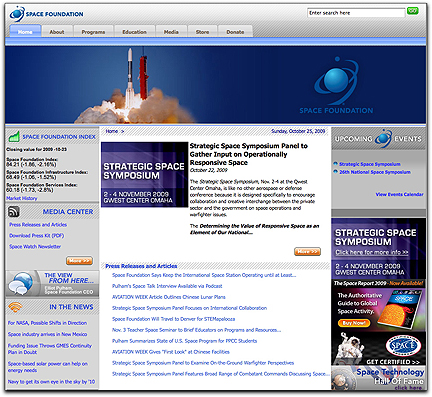Image resolution: width=432 pixels, height=397 pixels.
Task: Open the Strategic Space Symposium article headline
Action: (x=249, y=154)
